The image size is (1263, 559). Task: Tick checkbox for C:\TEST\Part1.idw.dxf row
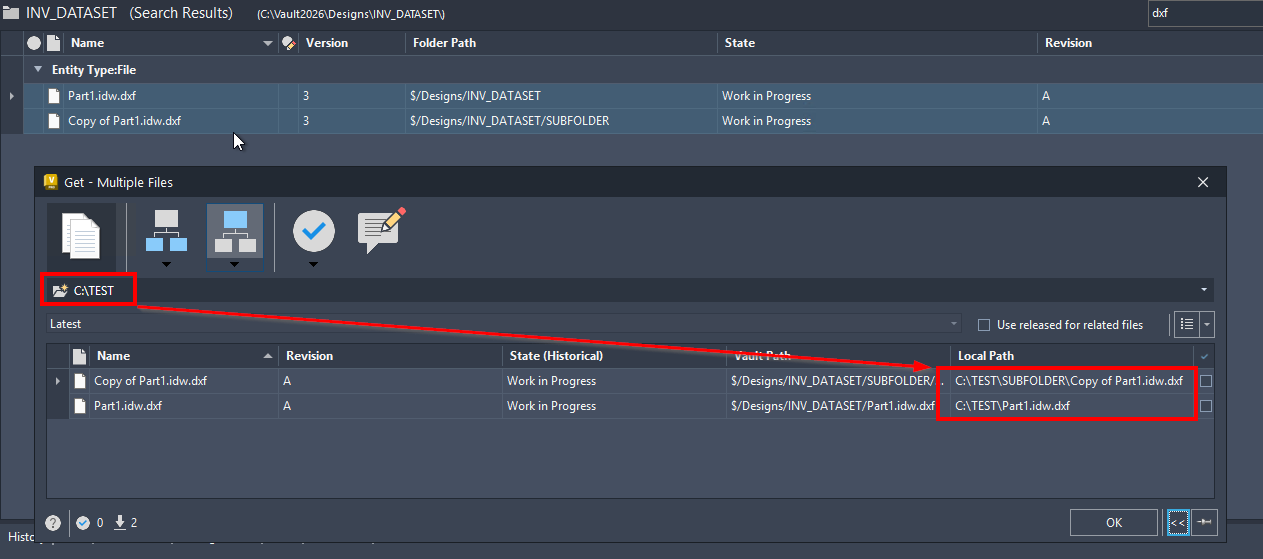pos(1206,406)
